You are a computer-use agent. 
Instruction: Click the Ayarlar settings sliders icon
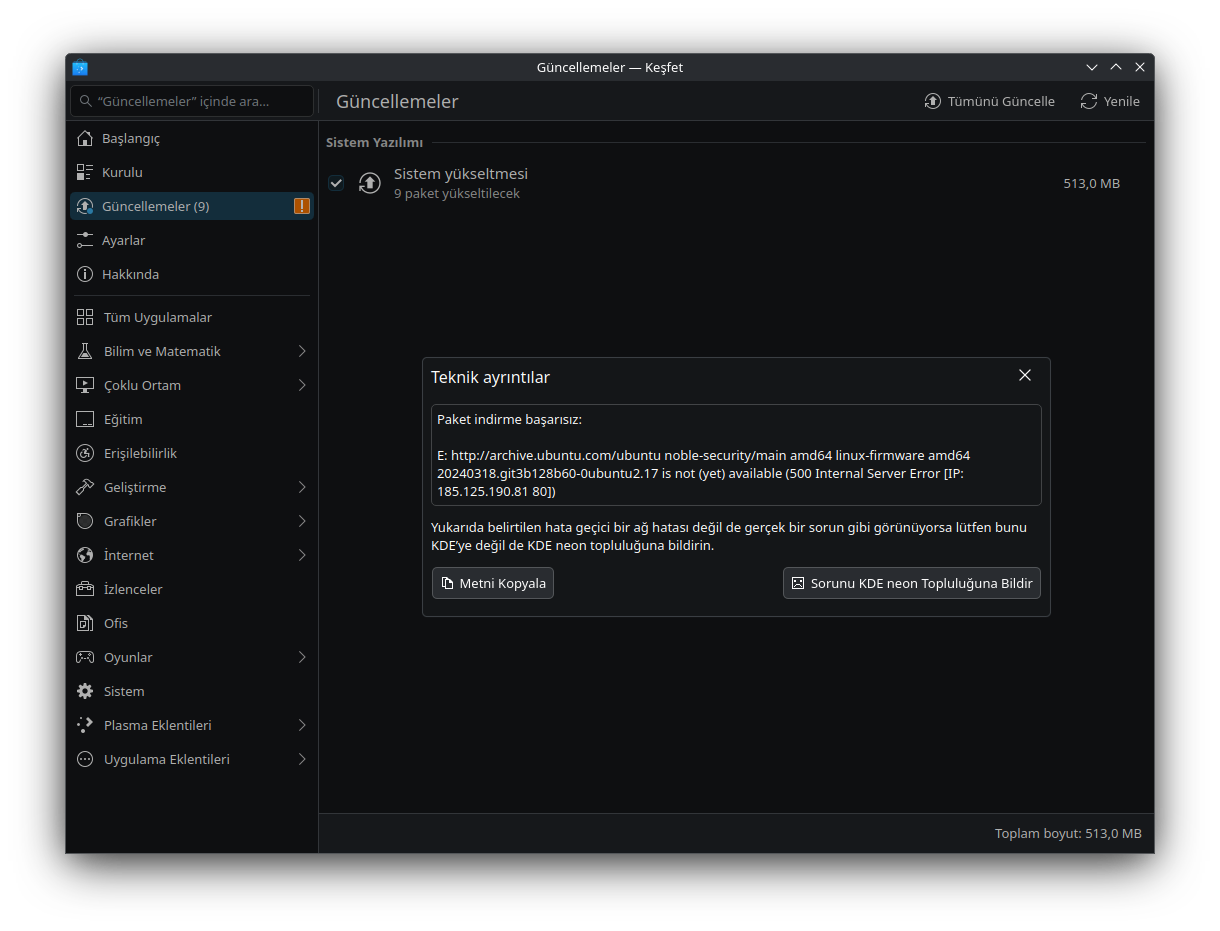click(x=85, y=240)
